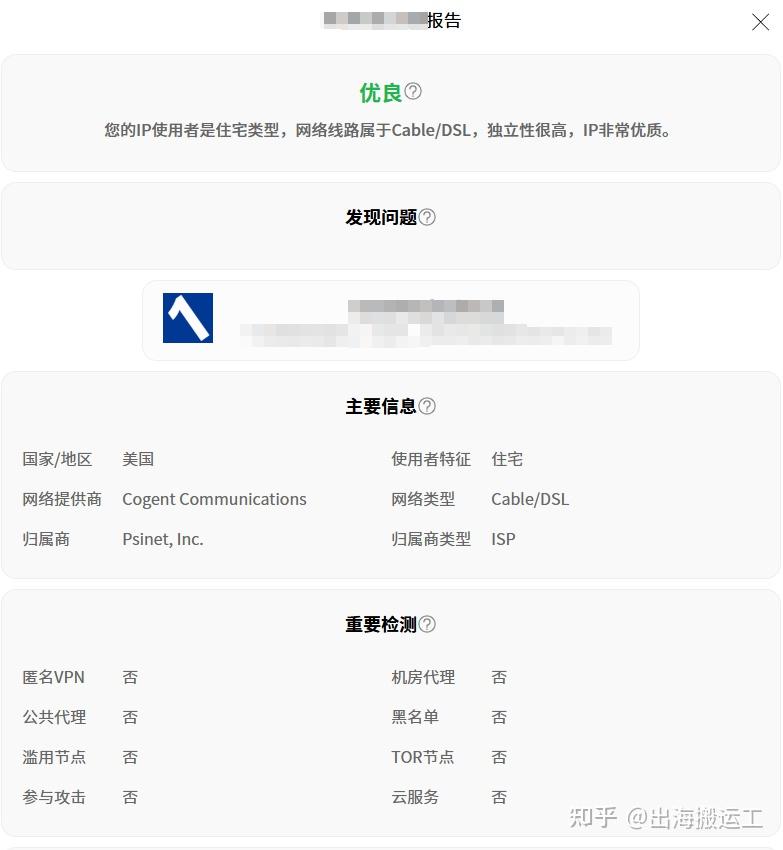This screenshot has height=850, width=783.
Task: Select the ISP owner type value
Action: (x=503, y=539)
